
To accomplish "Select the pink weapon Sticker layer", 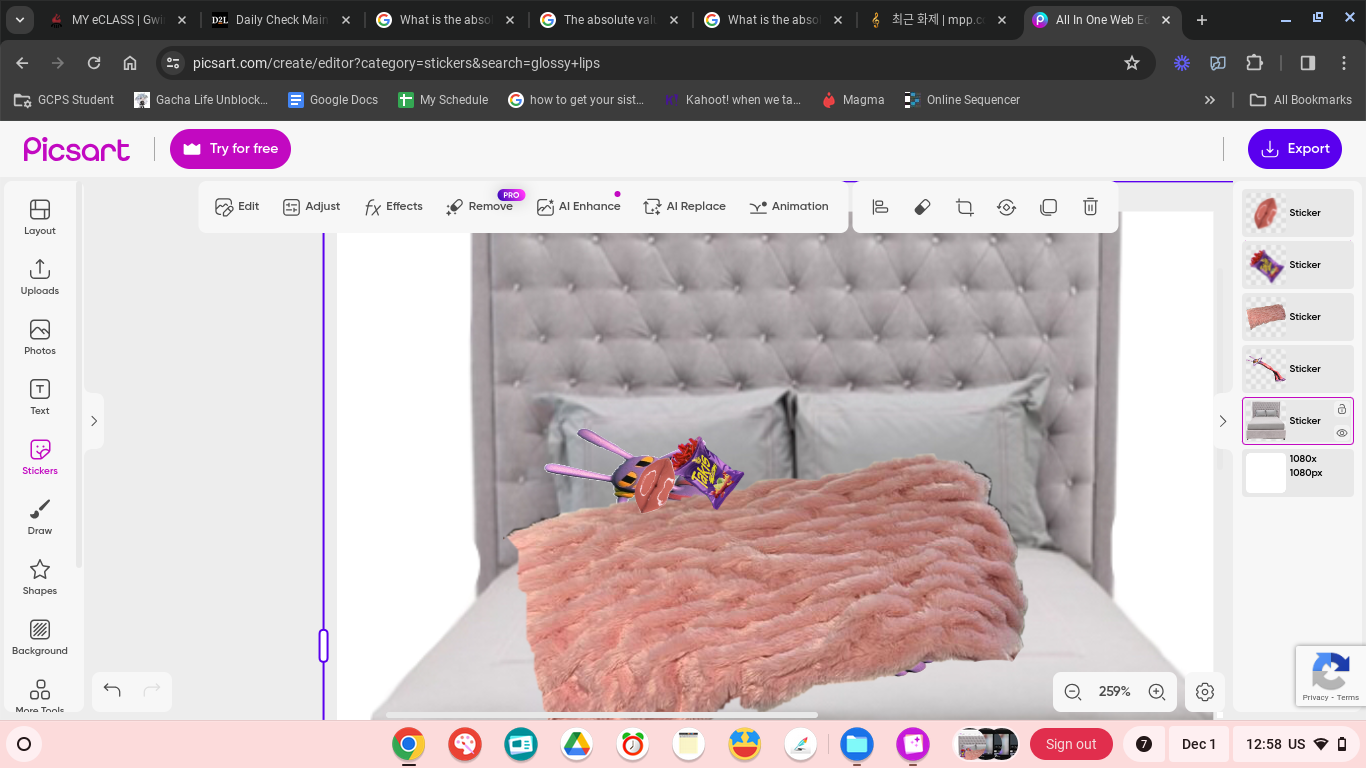I will coord(1298,369).
